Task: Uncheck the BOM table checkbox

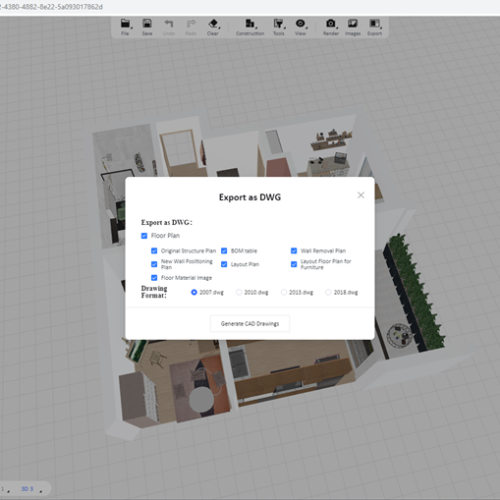Action: click(224, 251)
